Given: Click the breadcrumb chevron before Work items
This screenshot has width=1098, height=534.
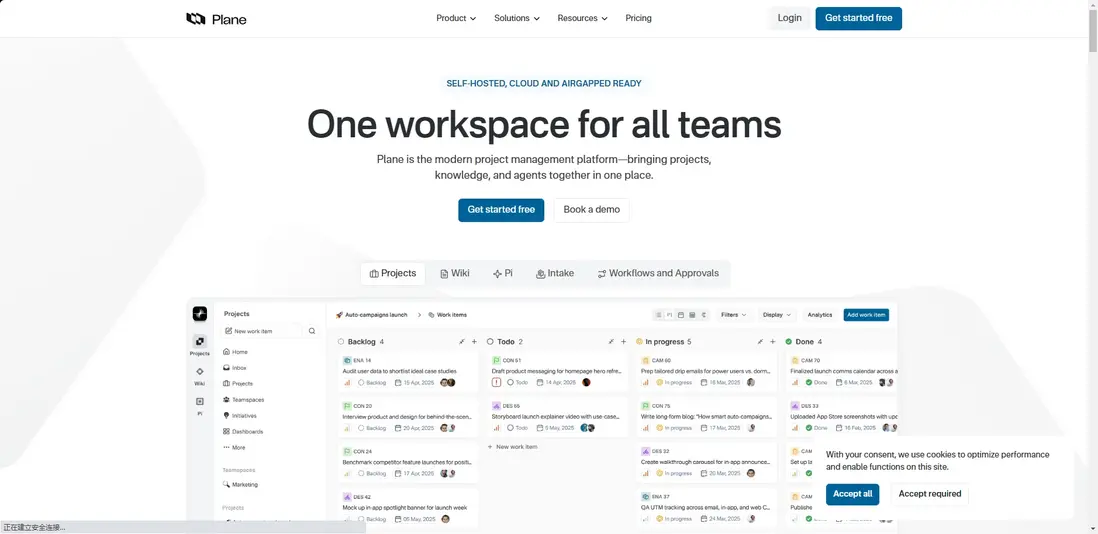Looking at the screenshot, I should 419,315.
